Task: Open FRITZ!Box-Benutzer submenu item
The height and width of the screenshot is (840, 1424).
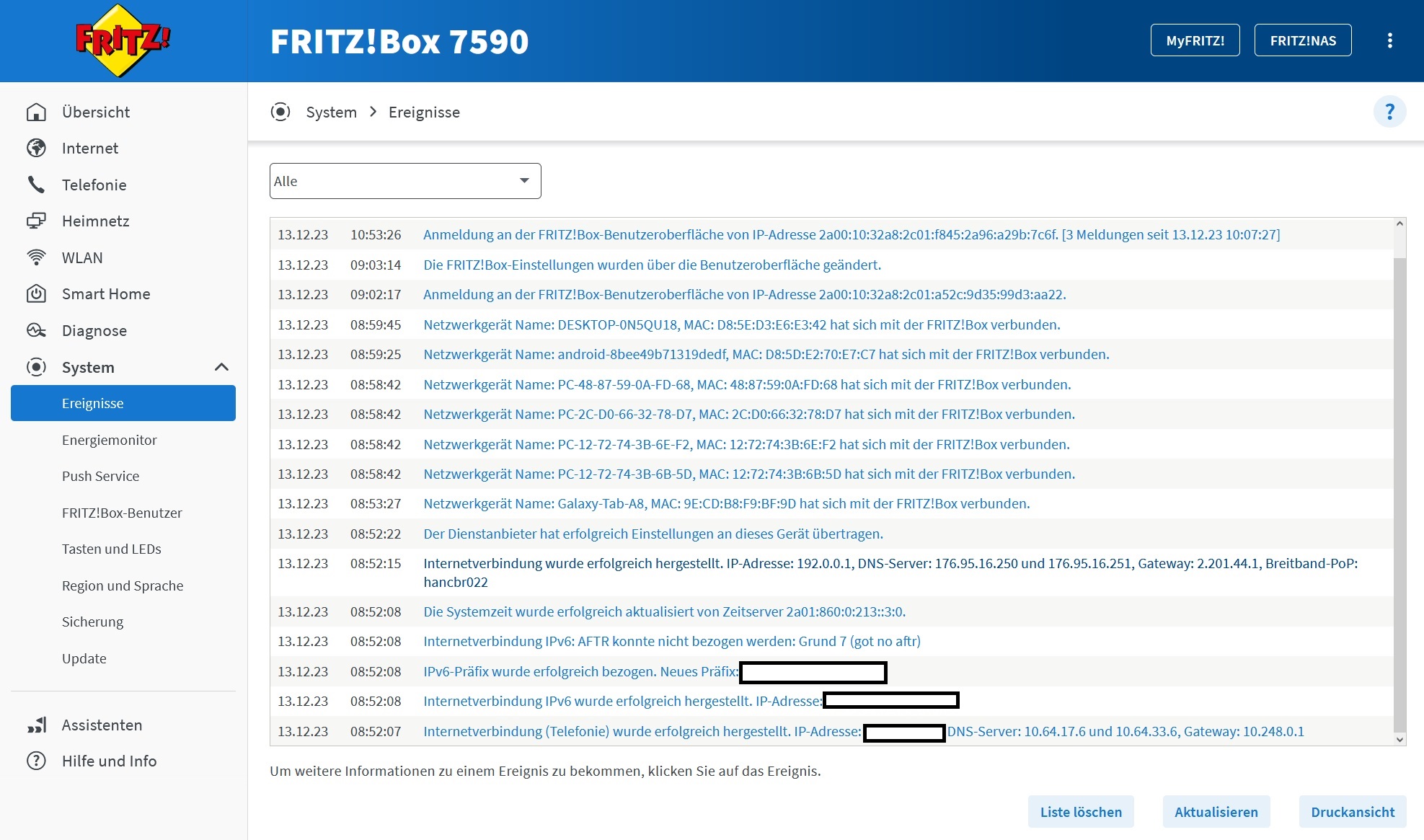Action: click(x=122, y=513)
